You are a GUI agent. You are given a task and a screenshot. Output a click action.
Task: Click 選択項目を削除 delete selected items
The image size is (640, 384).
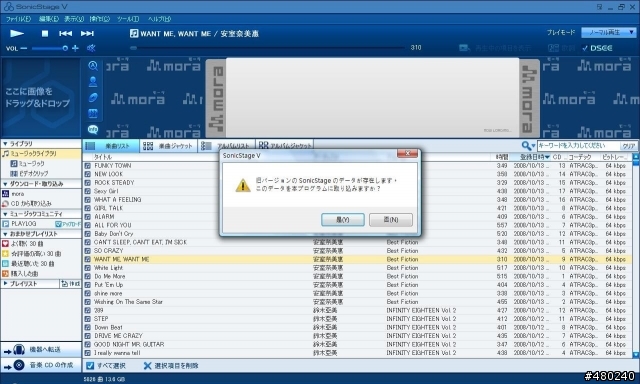pyautogui.click(x=171, y=366)
